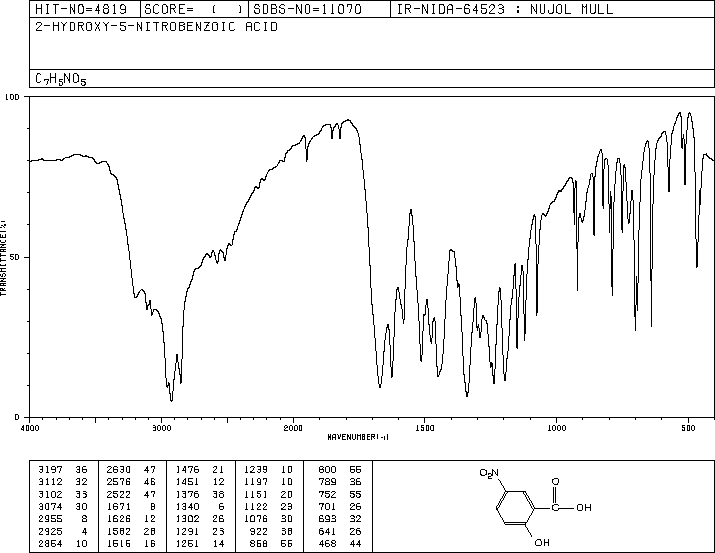Screen dimensions: 715x553
Task: Select peak table entry 1261
Action: pyautogui.click(x=187, y=544)
